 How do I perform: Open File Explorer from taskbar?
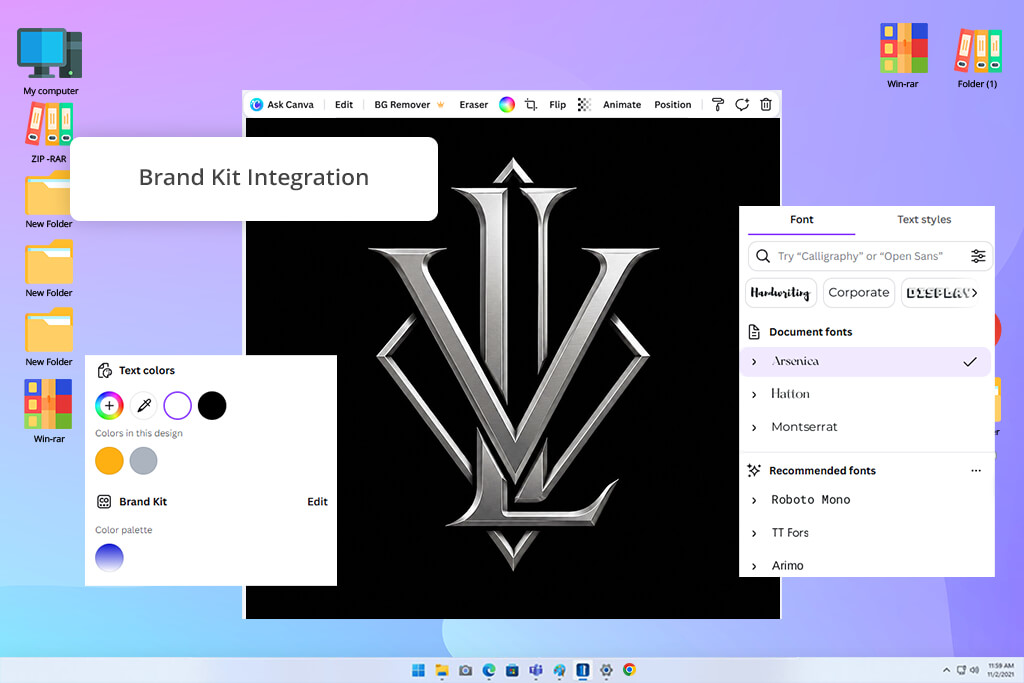[442, 671]
